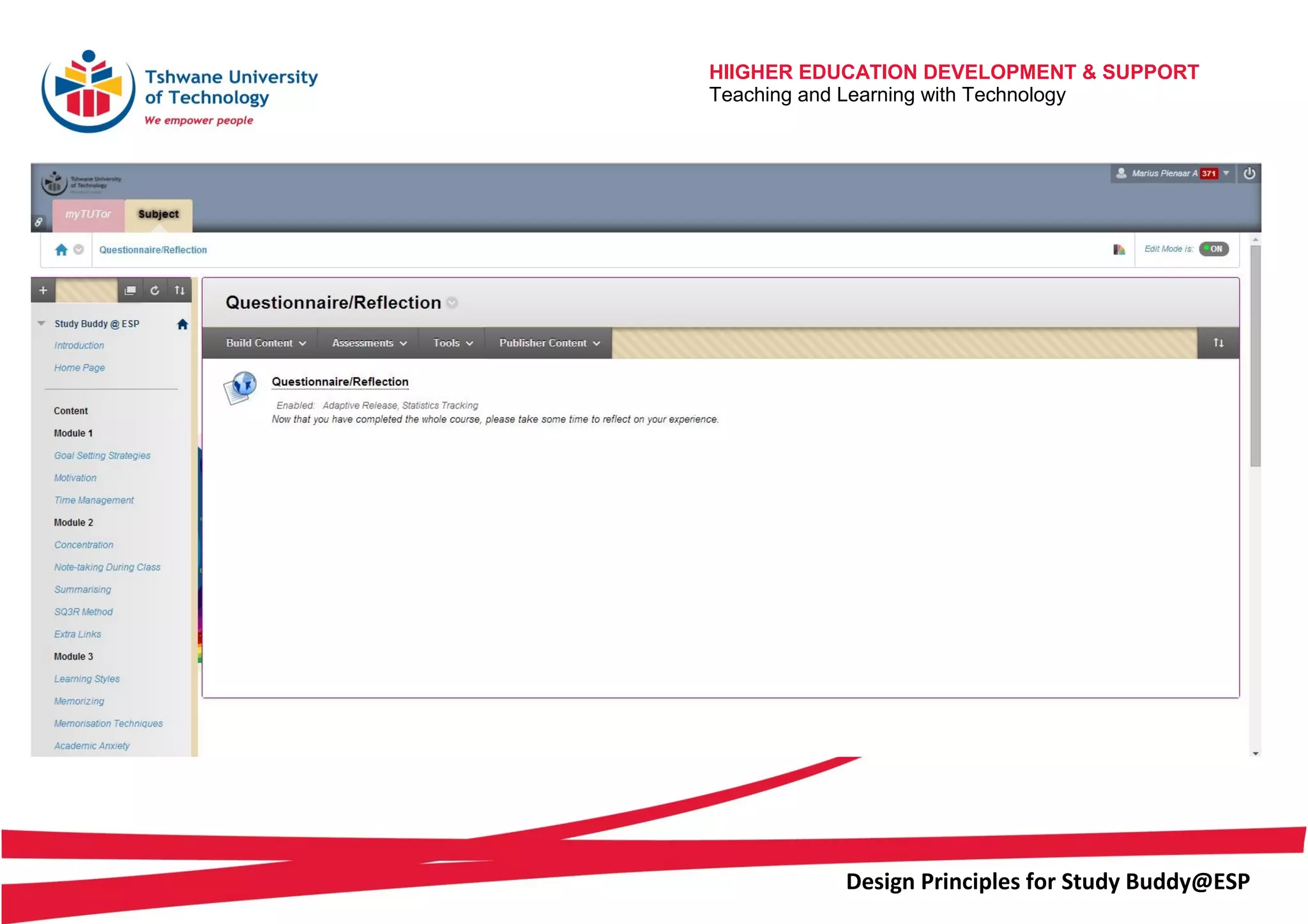Click Adaptive Release, Statistics Tracking text
Viewport: 1308px width, 924px height.
[400, 406]
